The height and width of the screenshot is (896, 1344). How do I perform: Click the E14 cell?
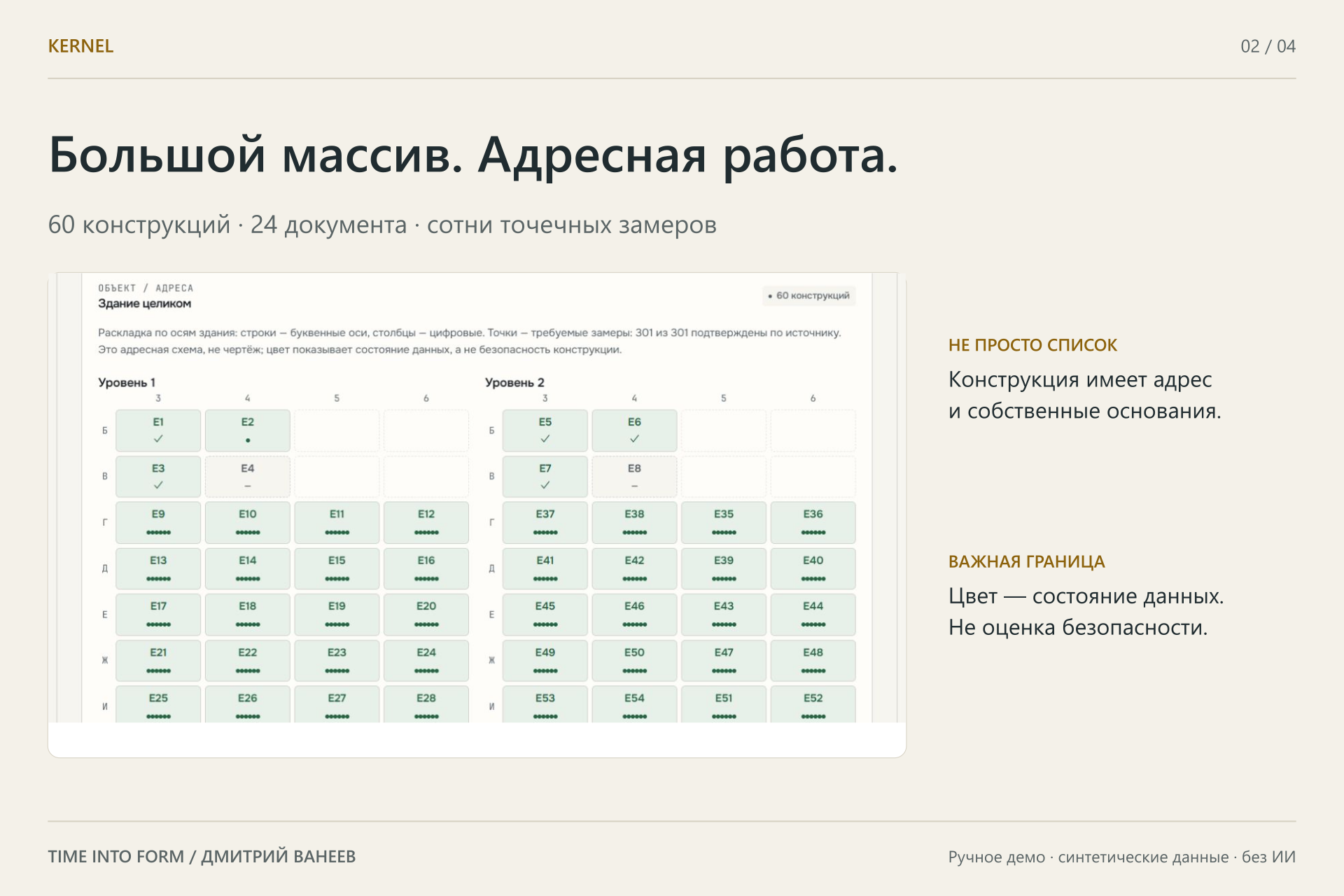[x=248, y=568]
